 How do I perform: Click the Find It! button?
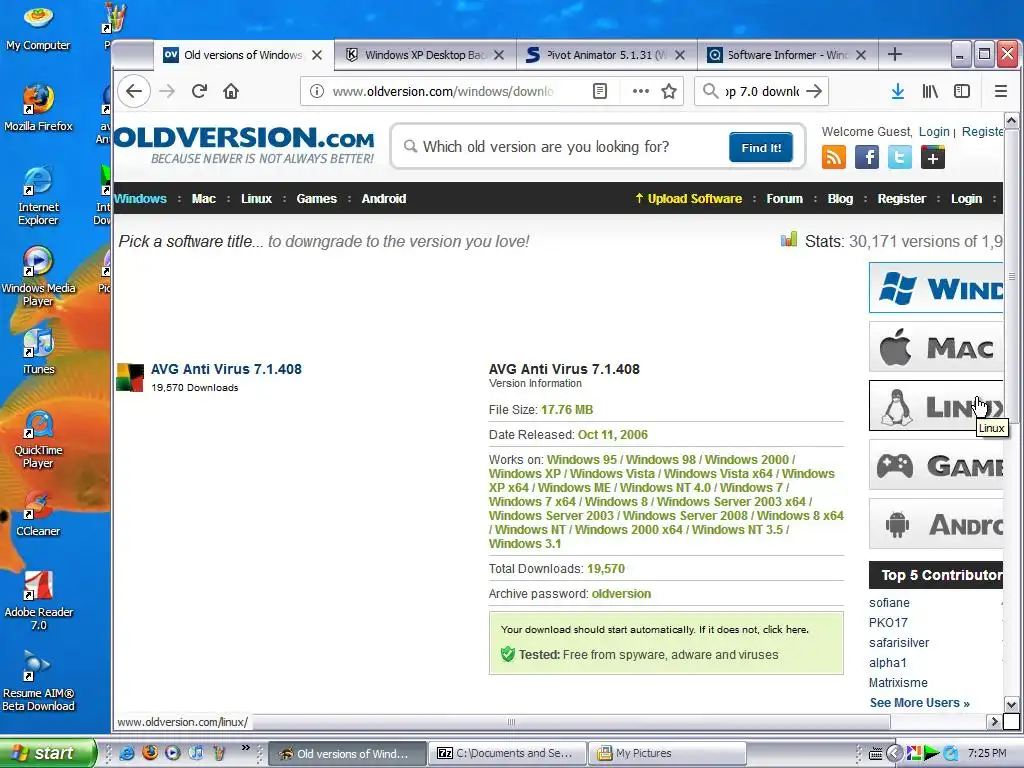(x=761, y=148)
